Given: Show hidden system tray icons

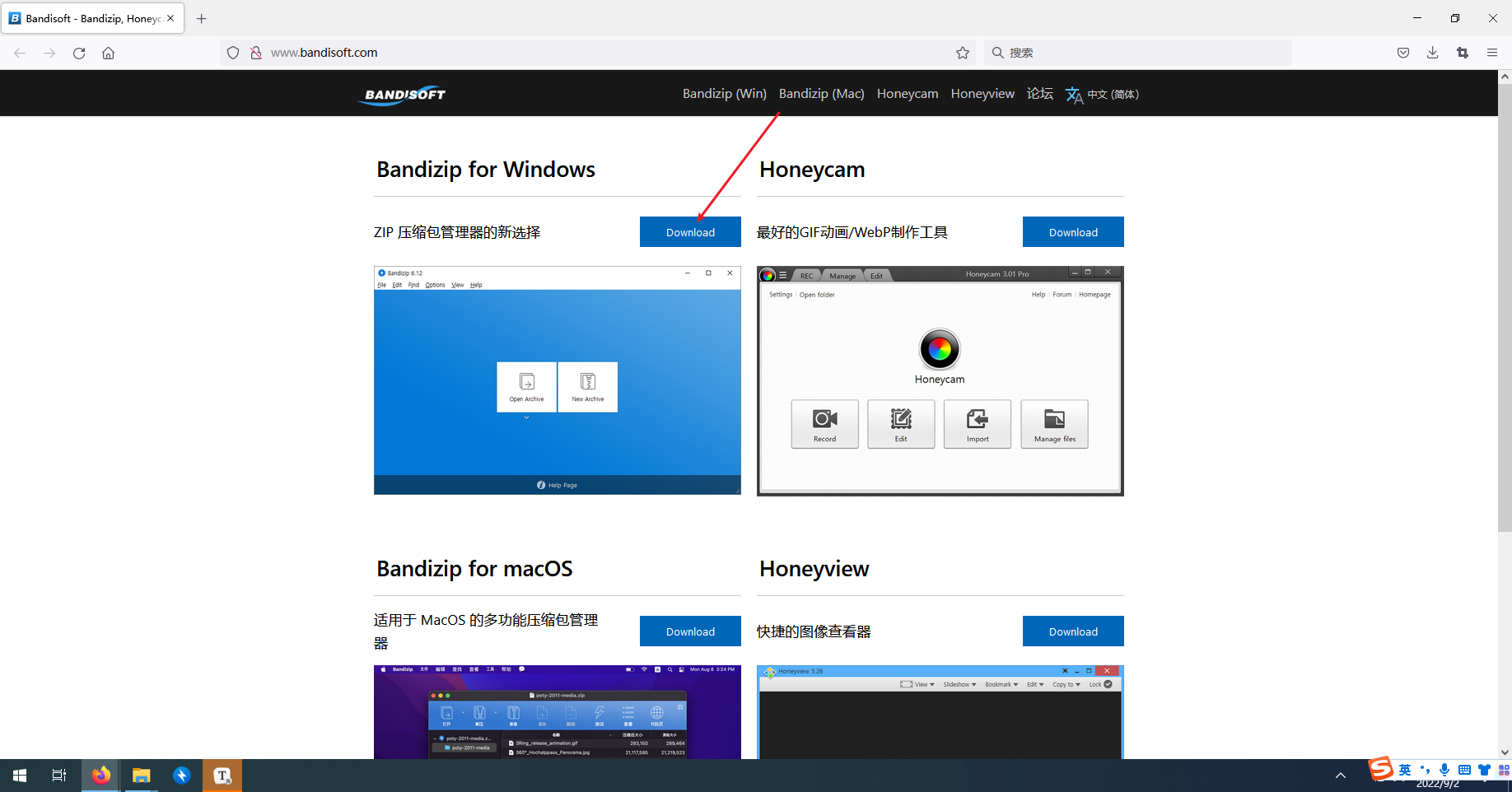Looking at the screenshot, I should [1341, 776].
